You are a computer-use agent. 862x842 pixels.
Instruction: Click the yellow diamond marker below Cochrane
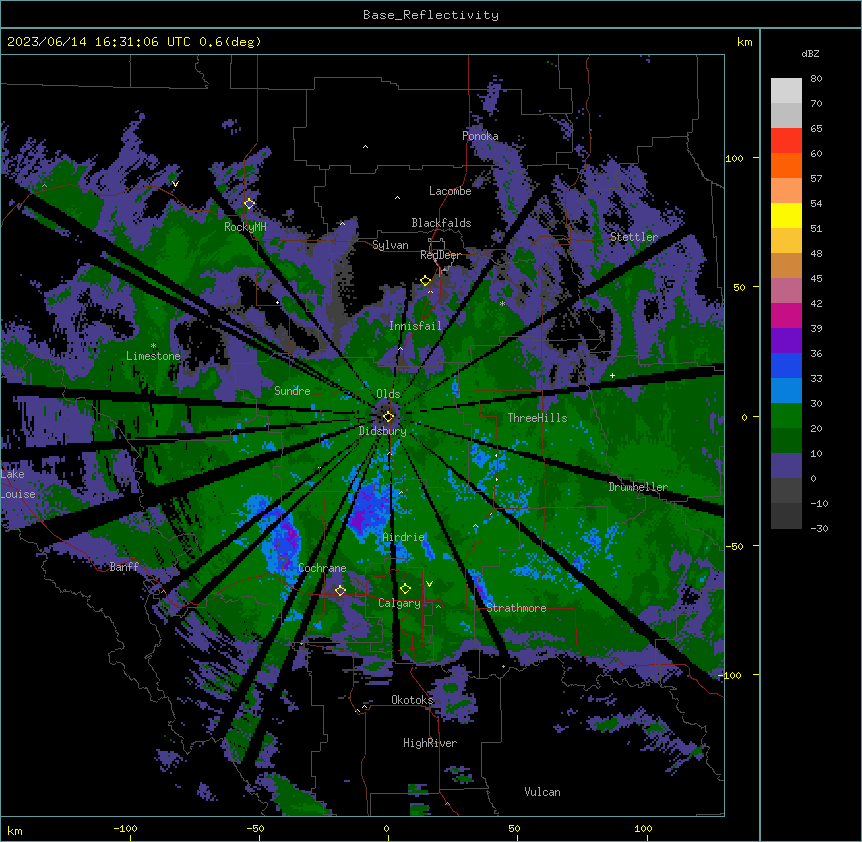[340, 591]
